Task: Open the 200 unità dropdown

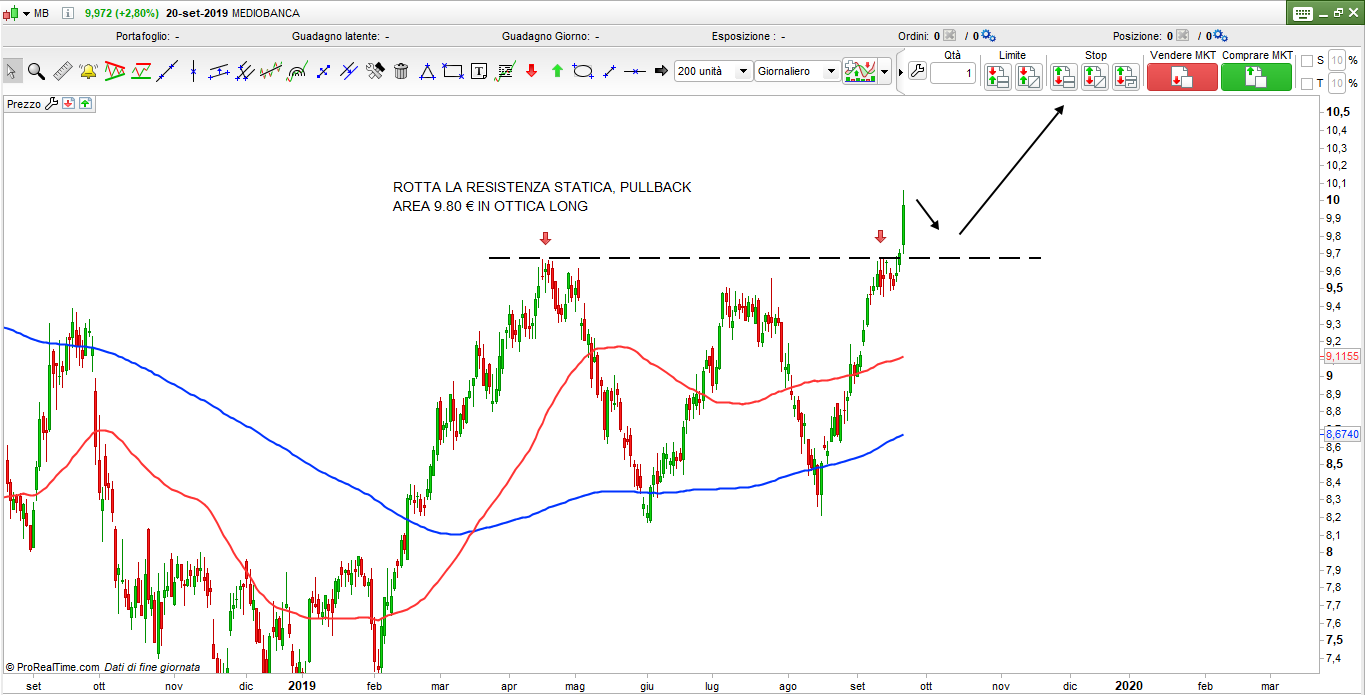Action: 743,71
